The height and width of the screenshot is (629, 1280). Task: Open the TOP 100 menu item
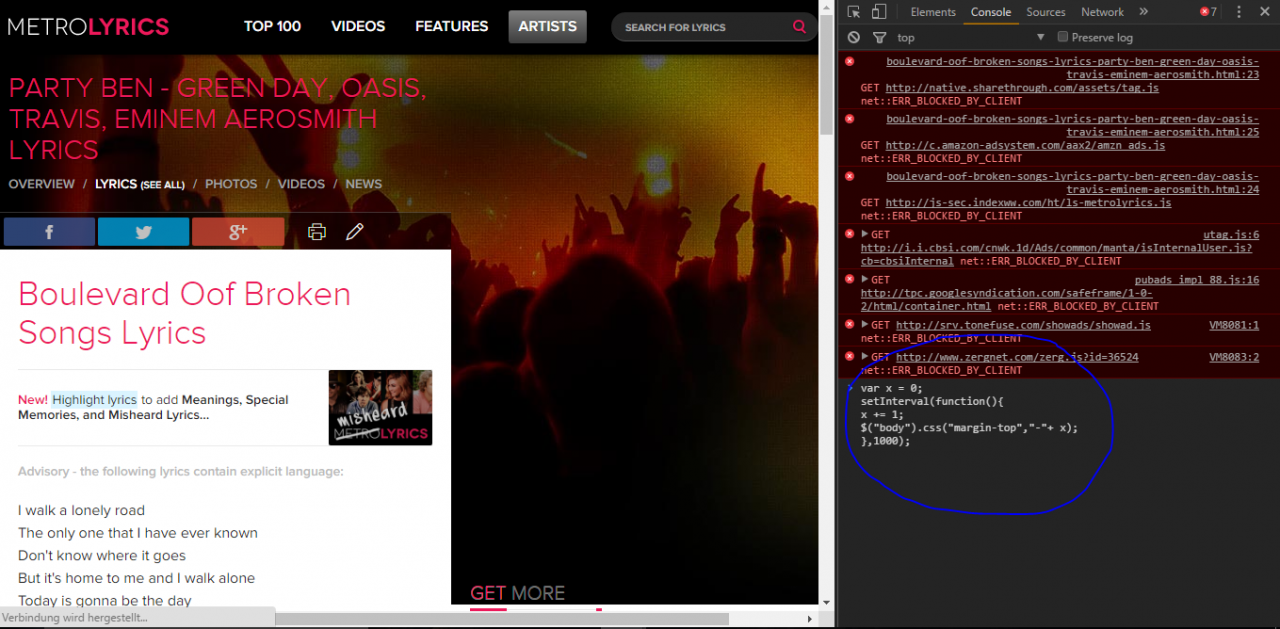pyautogui.click(x=272, y=27)
